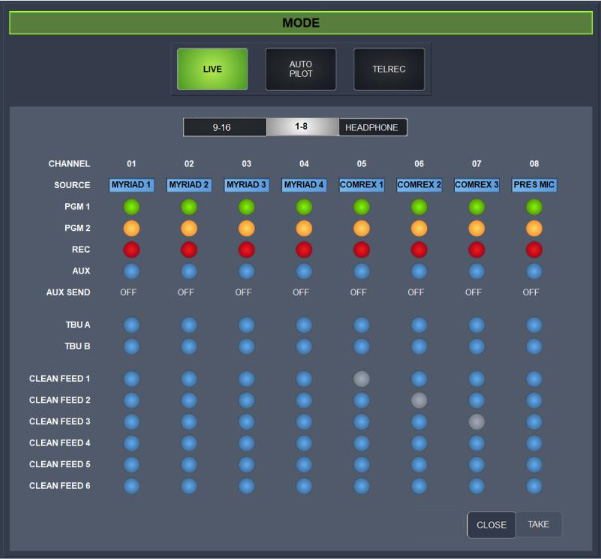Enable AUX routing for channel 08
The image size is (601, 559).
tap(534, 270)
